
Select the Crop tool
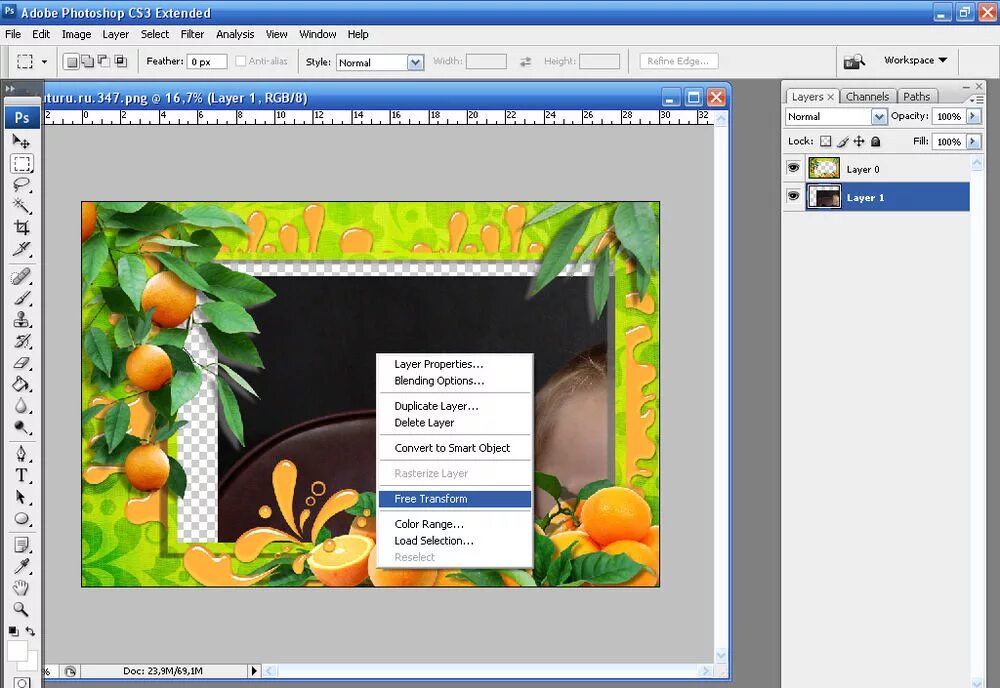pos(21,227)
